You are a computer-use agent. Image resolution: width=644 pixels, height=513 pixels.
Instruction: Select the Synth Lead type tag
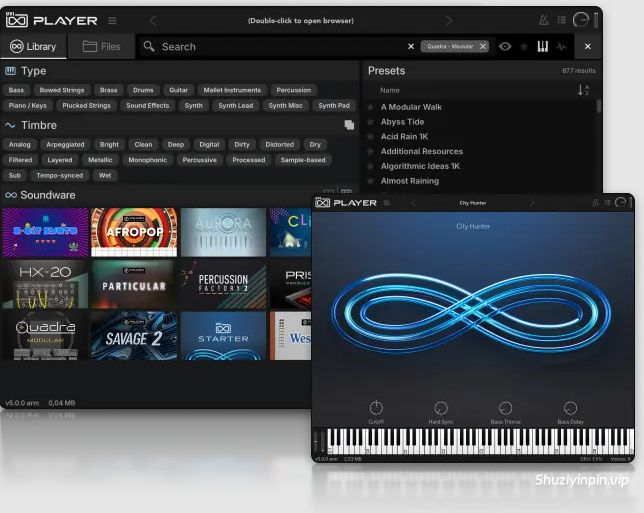236,106
